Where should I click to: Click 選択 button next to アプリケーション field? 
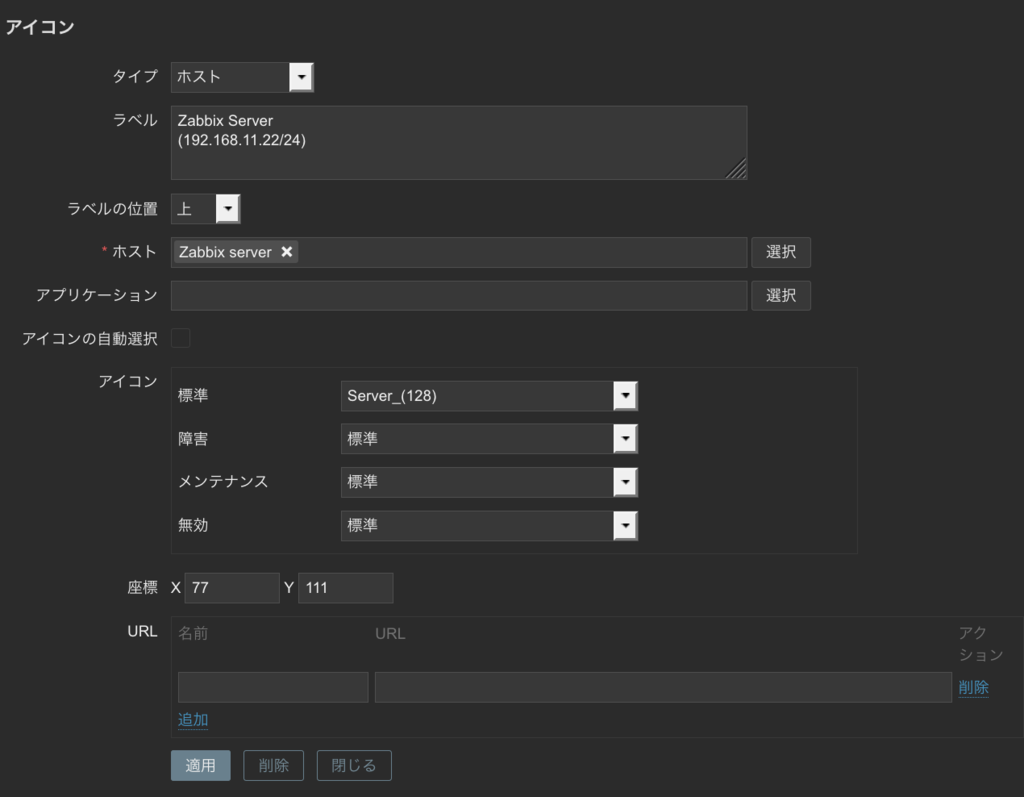tap(781, 295)
